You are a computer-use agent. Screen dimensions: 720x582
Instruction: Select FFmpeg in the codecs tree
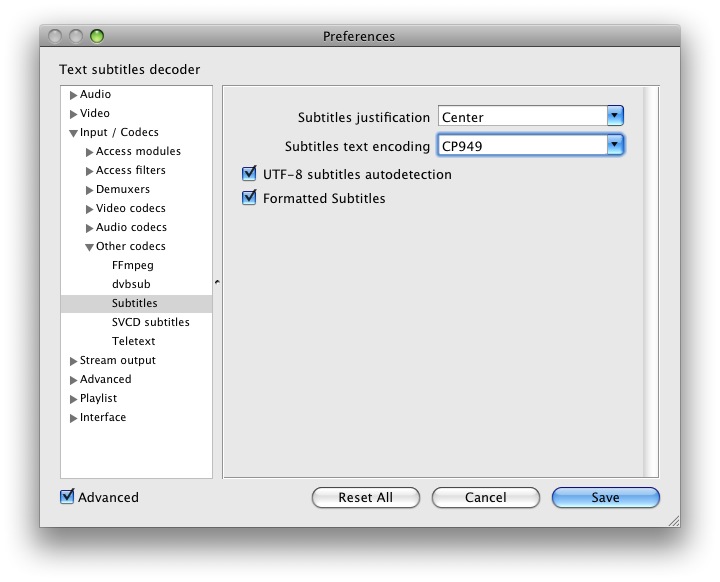click(133, 265)
